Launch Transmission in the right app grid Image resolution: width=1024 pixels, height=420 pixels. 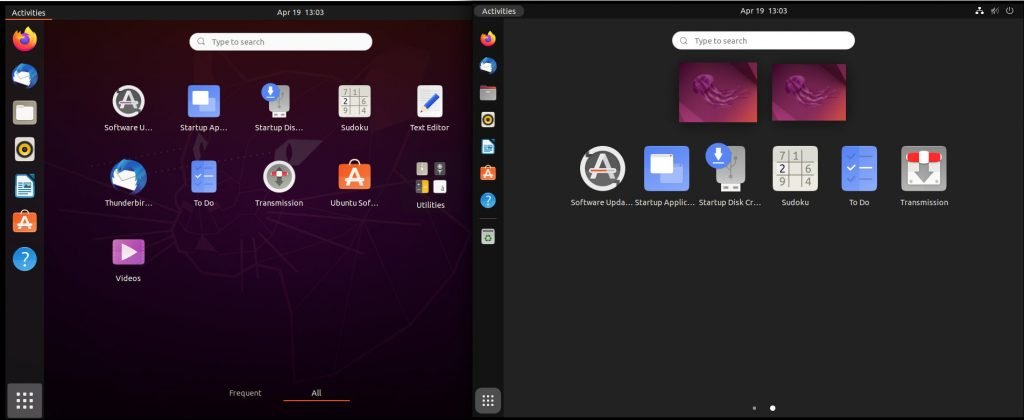point(924,176)
